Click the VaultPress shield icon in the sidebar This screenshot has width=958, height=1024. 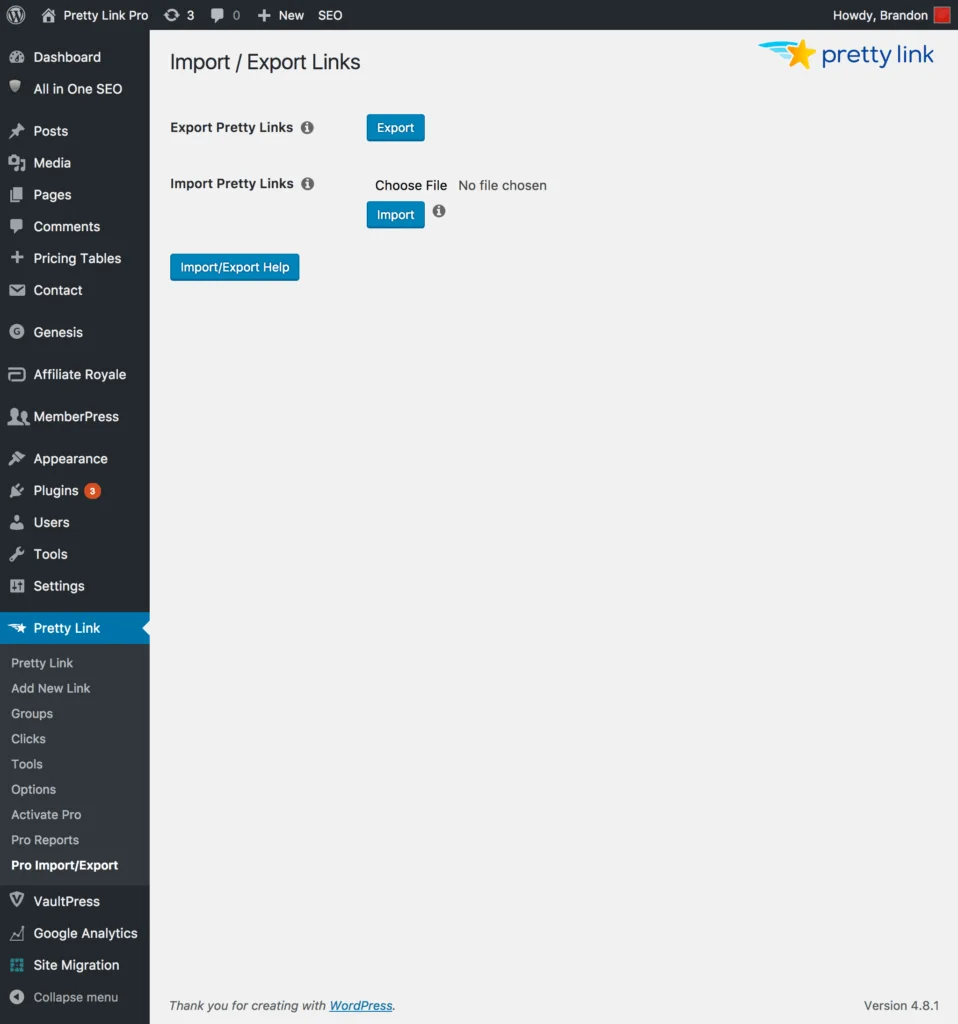tap(18, 900)
